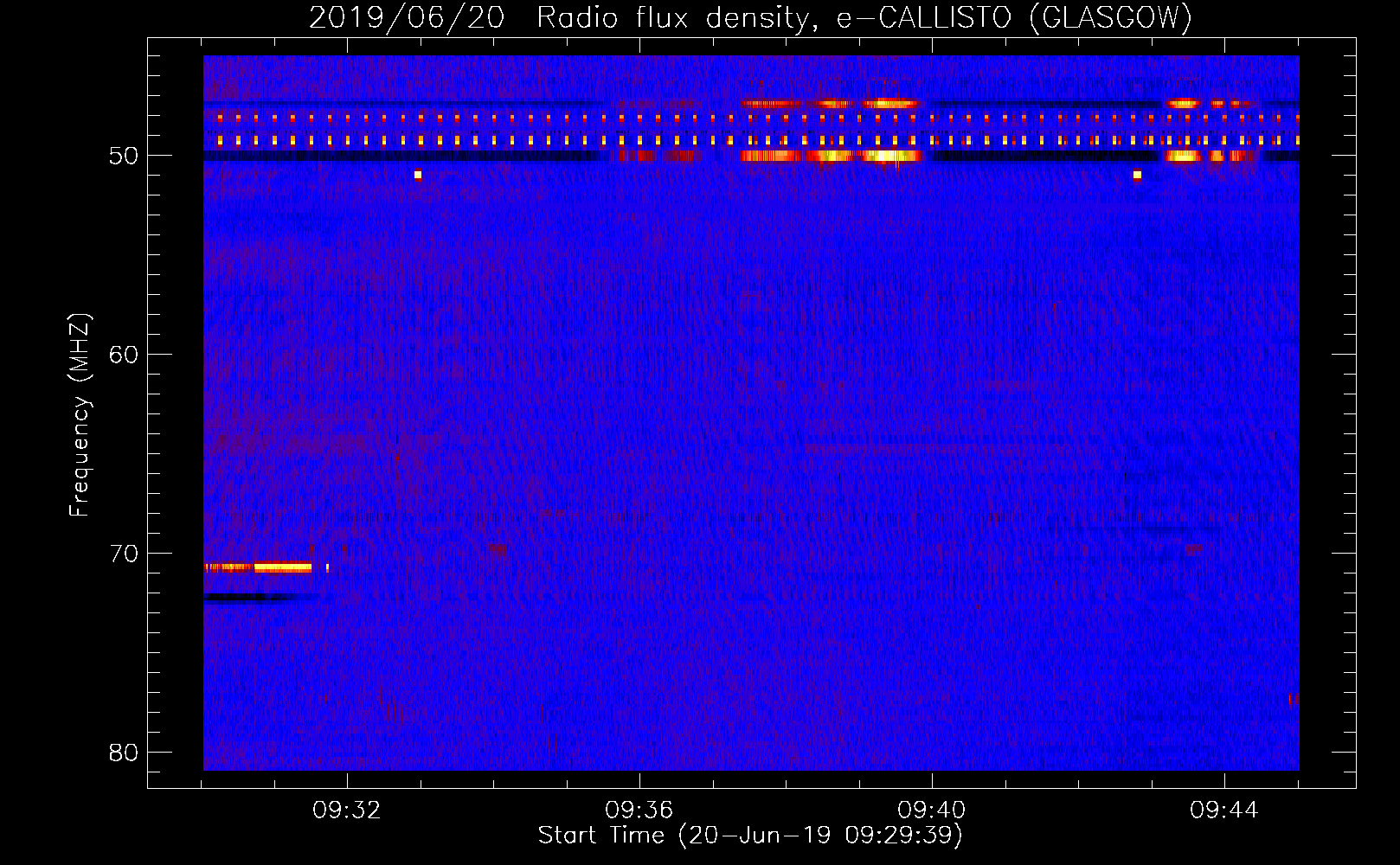The height and width of the screenshot is (865, 1400).
Task: Click the 09:36 time axis label
Action: click(639, 811)
